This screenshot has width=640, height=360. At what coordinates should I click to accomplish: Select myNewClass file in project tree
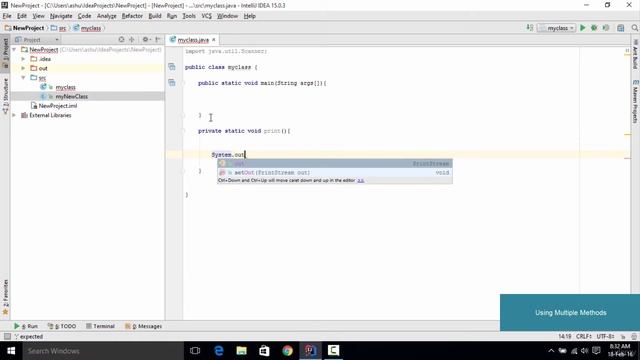[x=71, y=96]
